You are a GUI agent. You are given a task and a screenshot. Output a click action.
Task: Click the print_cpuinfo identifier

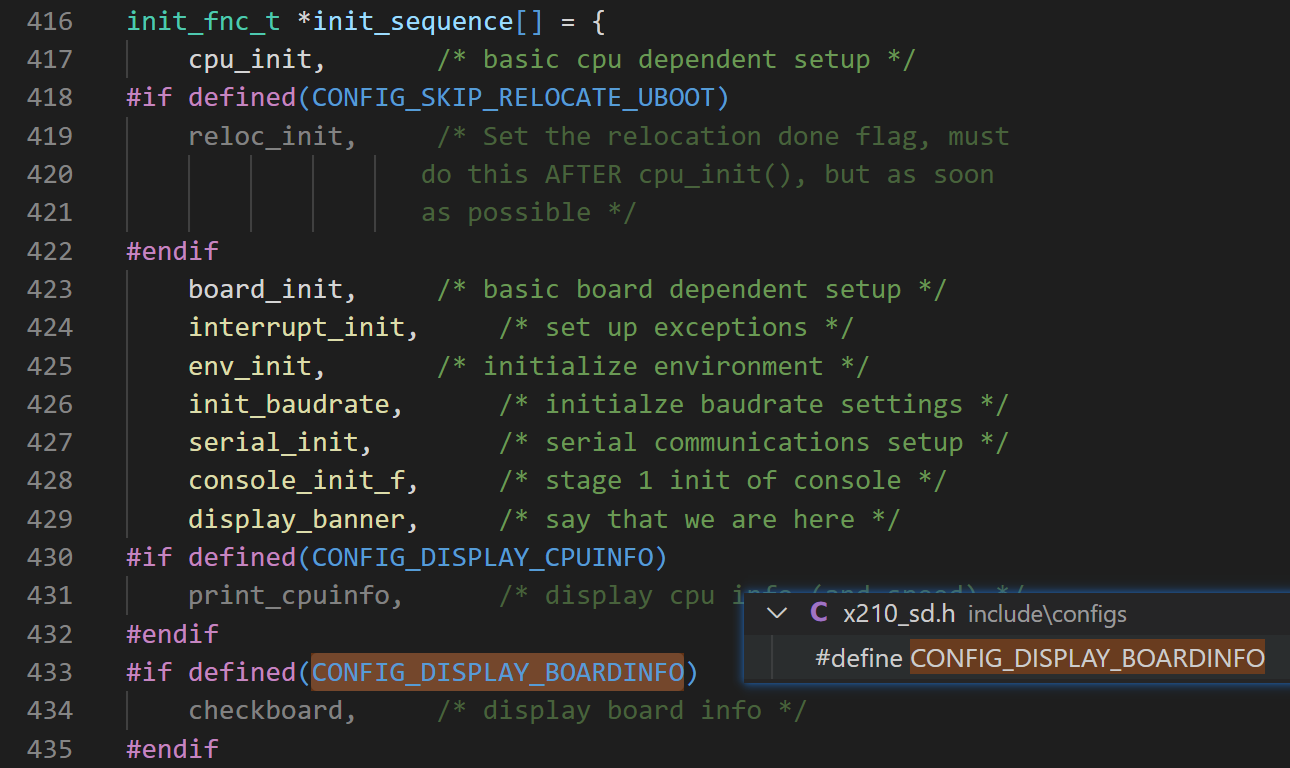288,596
